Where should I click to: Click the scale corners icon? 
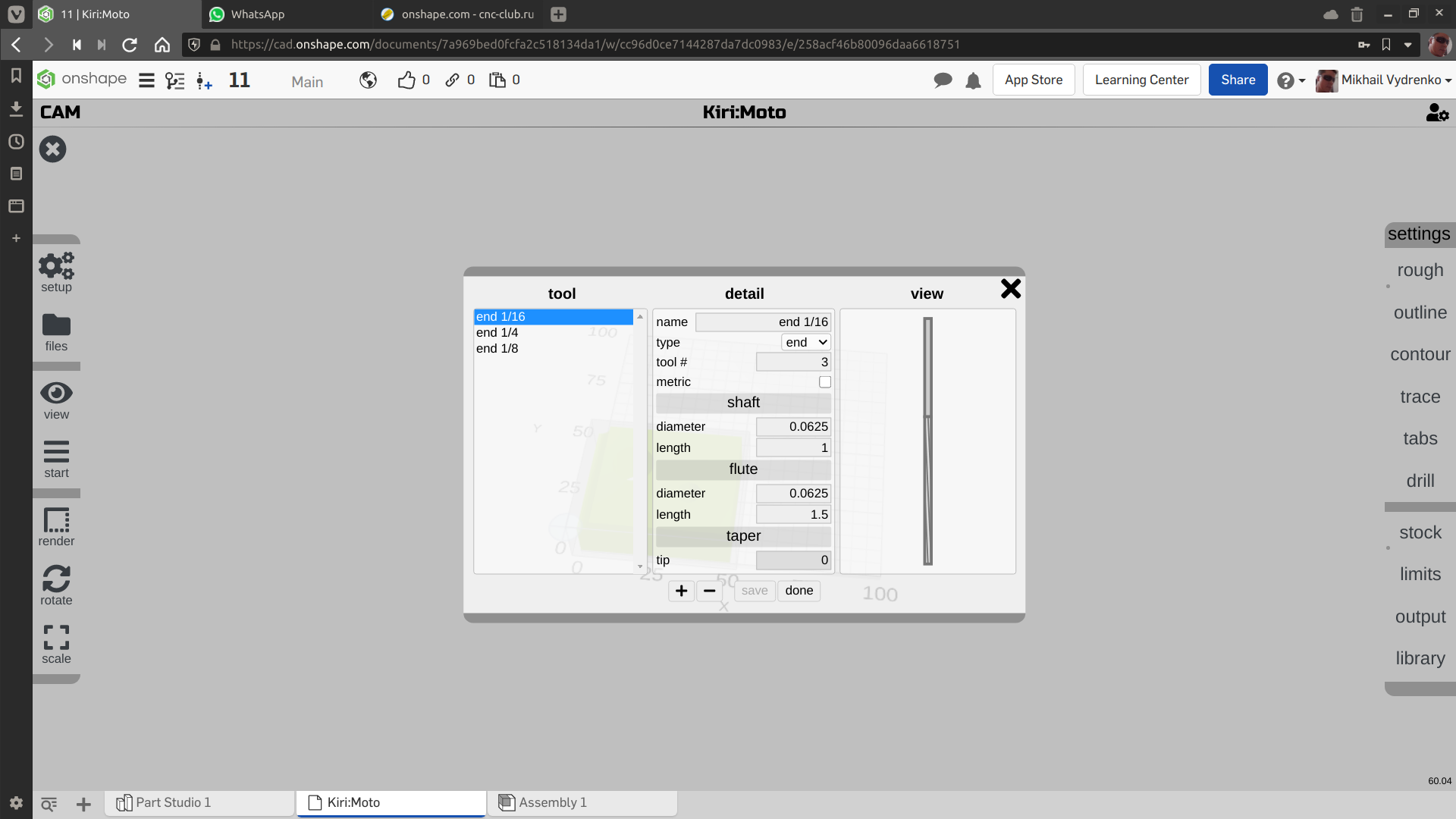tap(56, 638)
